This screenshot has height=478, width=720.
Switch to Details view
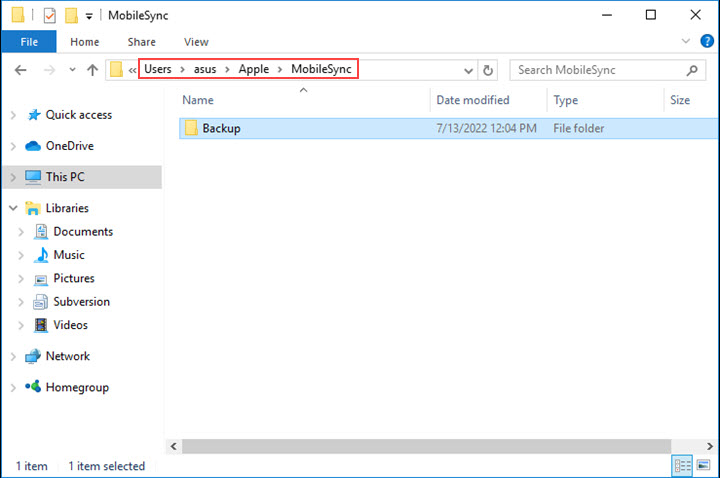682,466
